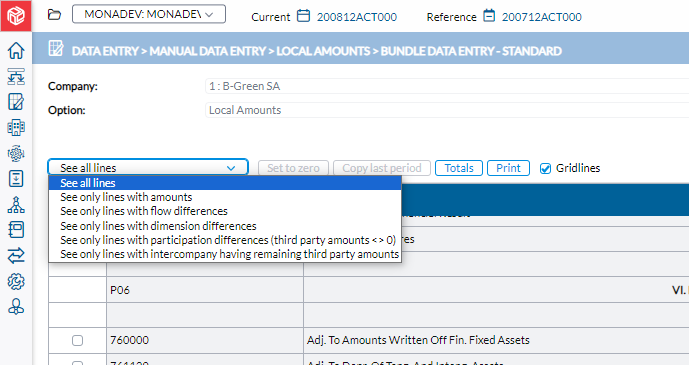This screenshot has height=365, width=689.
Task: Open the settings gear sidebar icon
Action: tap(16, 282)
